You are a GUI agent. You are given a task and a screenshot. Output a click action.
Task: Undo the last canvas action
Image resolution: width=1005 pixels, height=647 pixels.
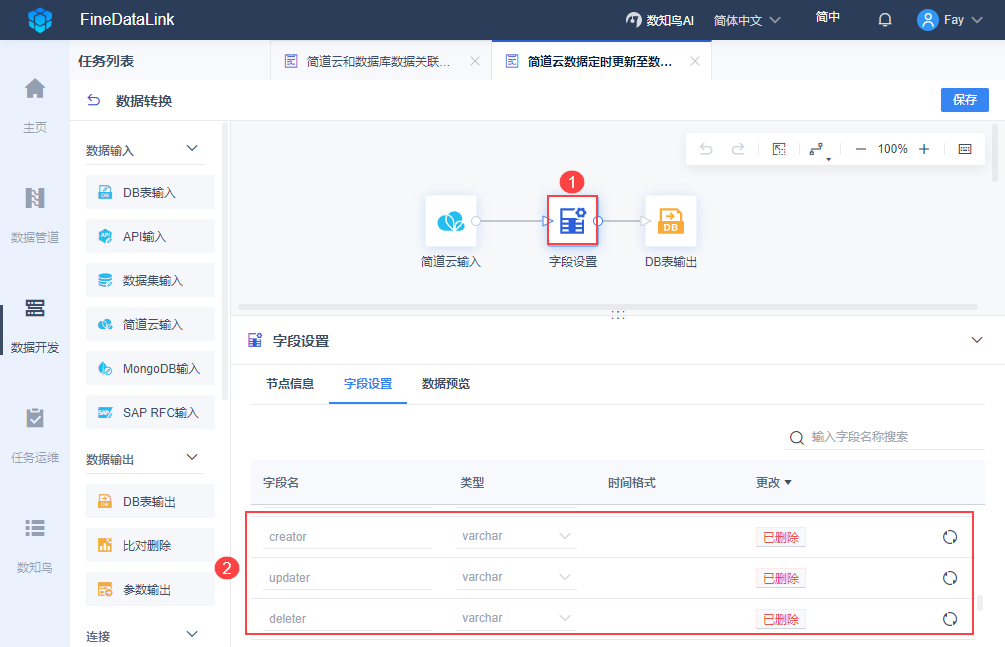706,149
